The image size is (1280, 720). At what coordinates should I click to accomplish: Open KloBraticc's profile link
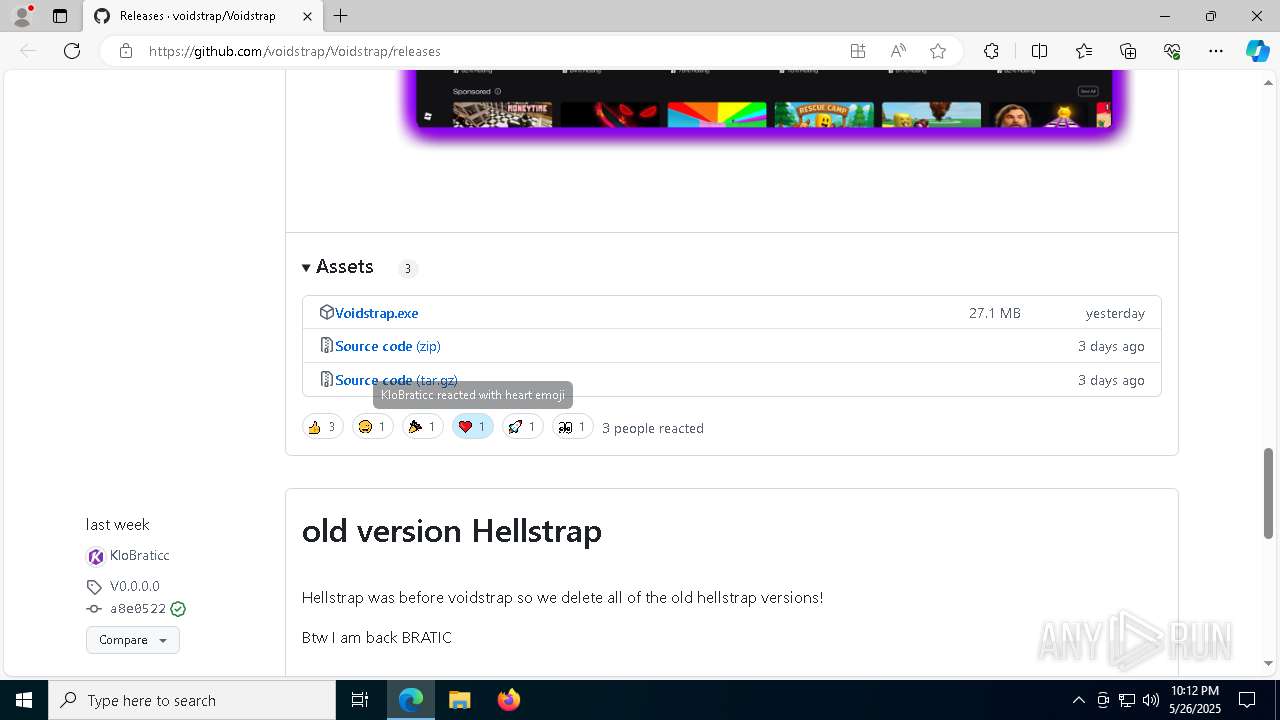click(x=140, y=556)
